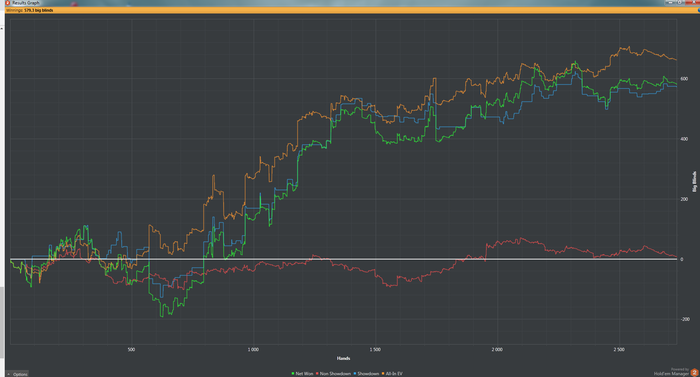Click the 'Big Blinds' y-axis title
The width and height of the screenshot is (700, 377).
click(x=694, y=182)
